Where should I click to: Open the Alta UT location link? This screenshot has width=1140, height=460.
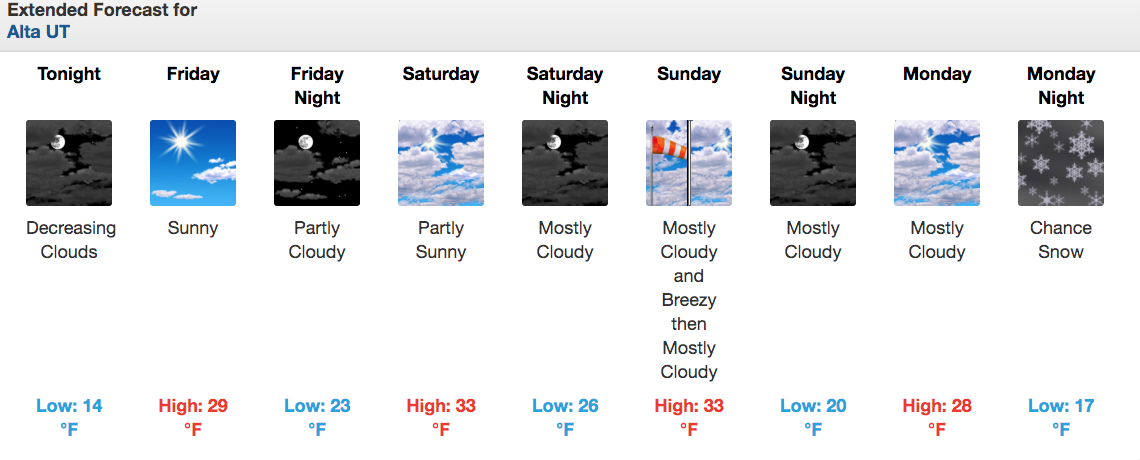click(39, 32)
